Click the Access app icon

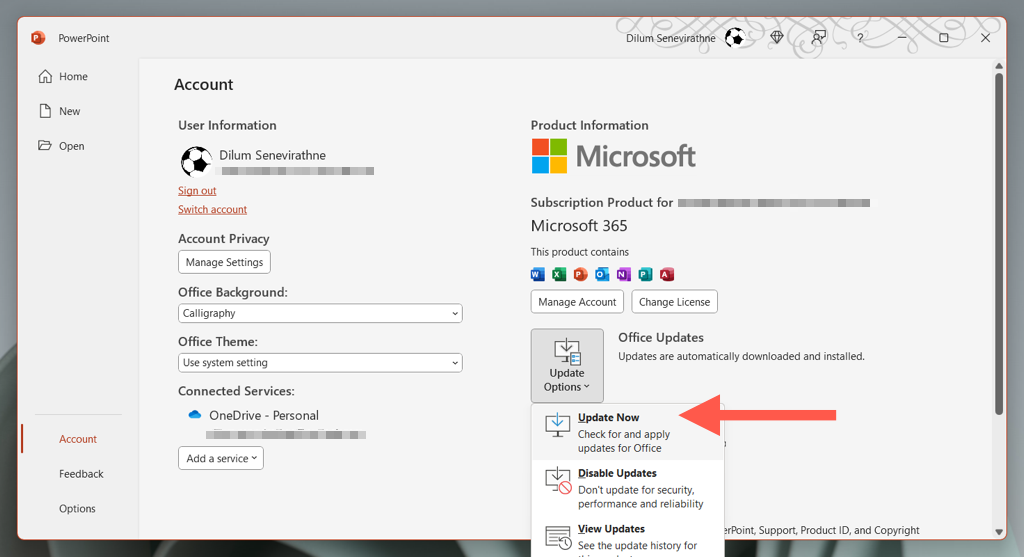[x=667, y=274]
